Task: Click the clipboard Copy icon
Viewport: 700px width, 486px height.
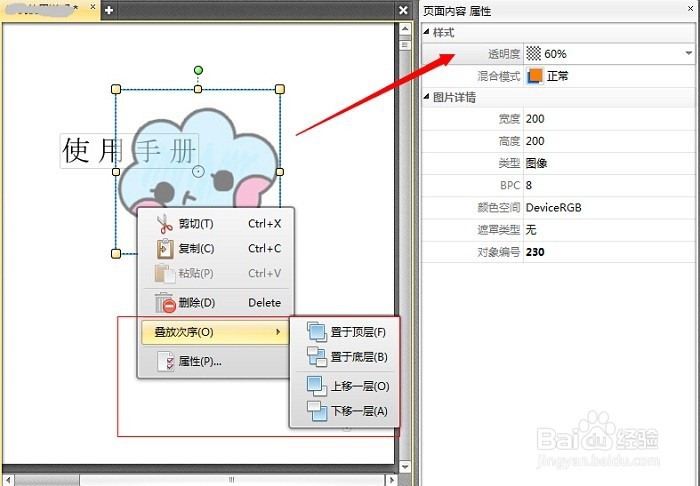Action: pos(165,249)
